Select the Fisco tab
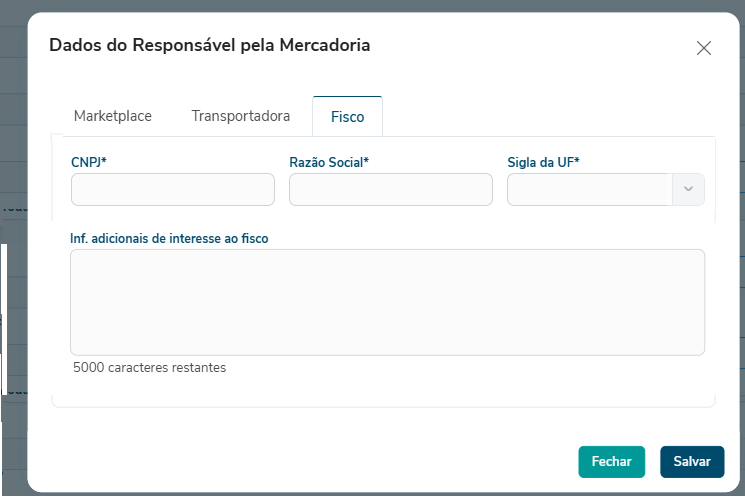Screen dimensions: 745x498 pos(347,117)
